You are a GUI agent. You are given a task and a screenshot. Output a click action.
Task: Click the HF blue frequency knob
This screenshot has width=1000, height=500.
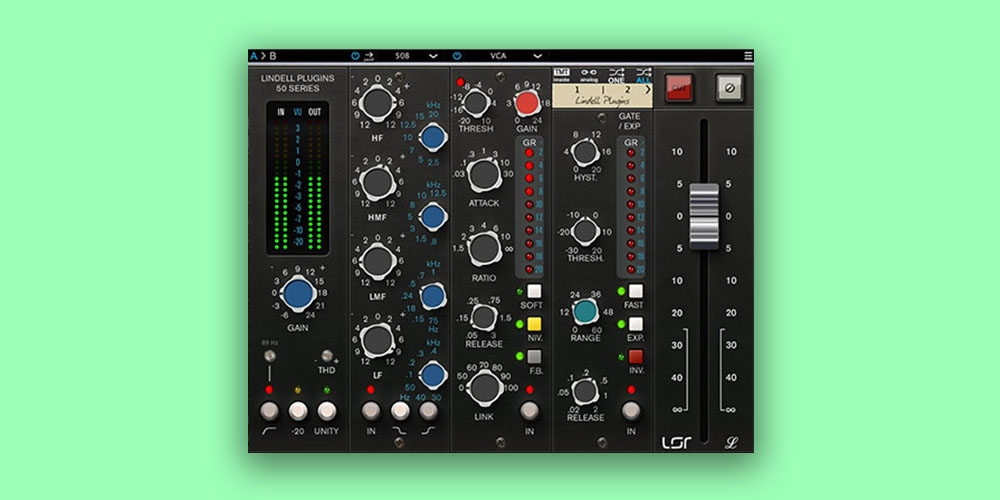point(433,136)
